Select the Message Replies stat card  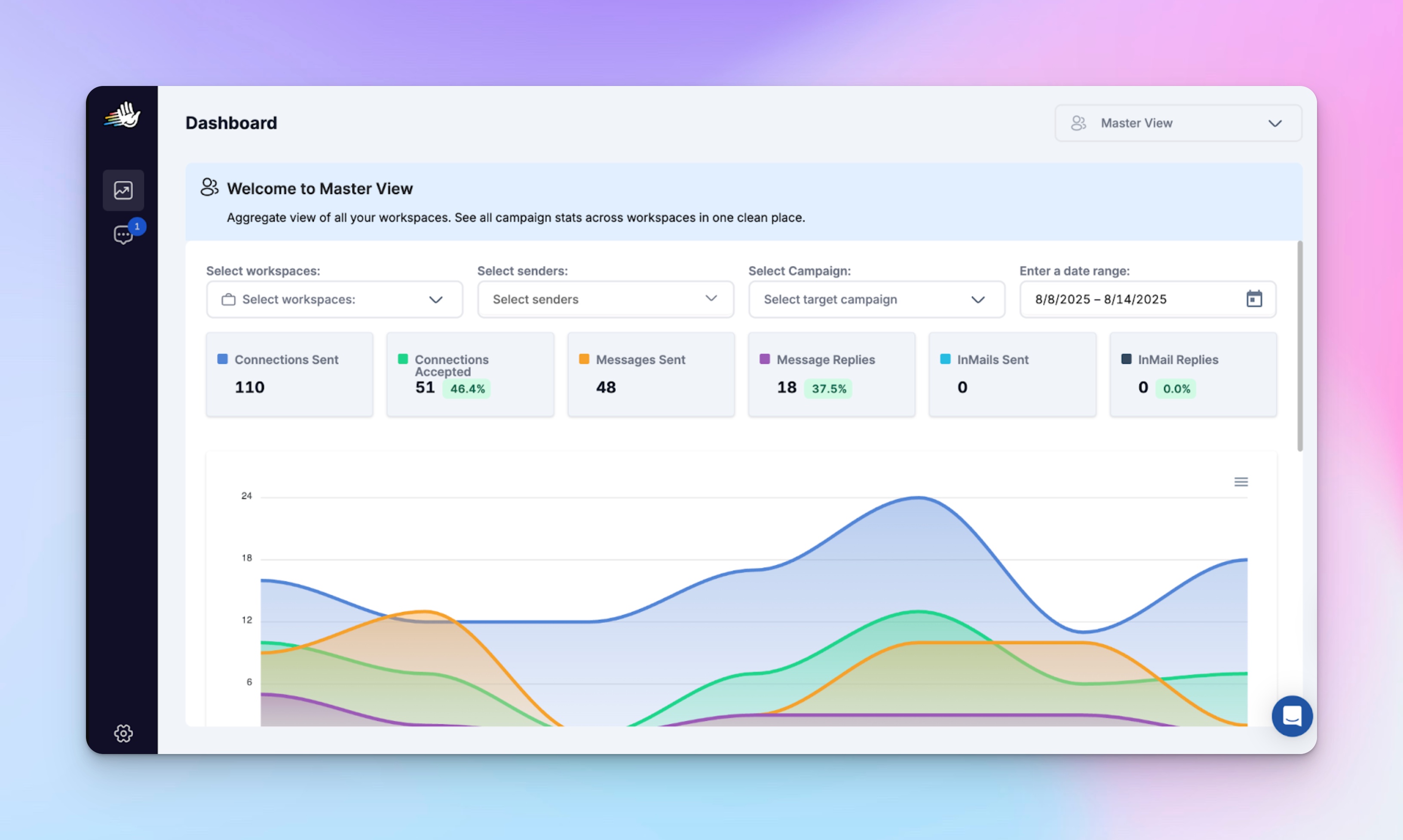(831, 375)
